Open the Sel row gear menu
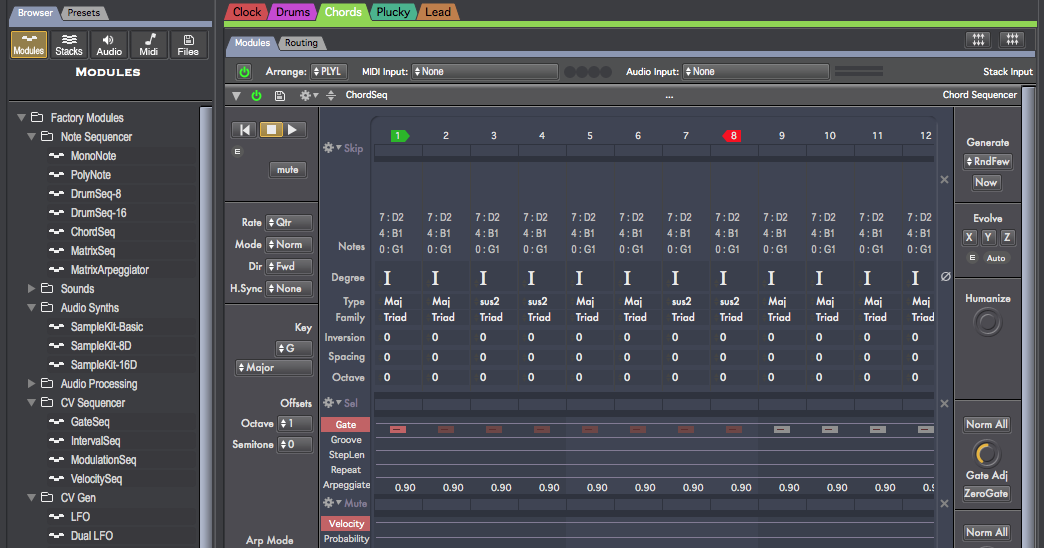The width and height of the screenshot is (1044, 548). click(x=332, y=403)
